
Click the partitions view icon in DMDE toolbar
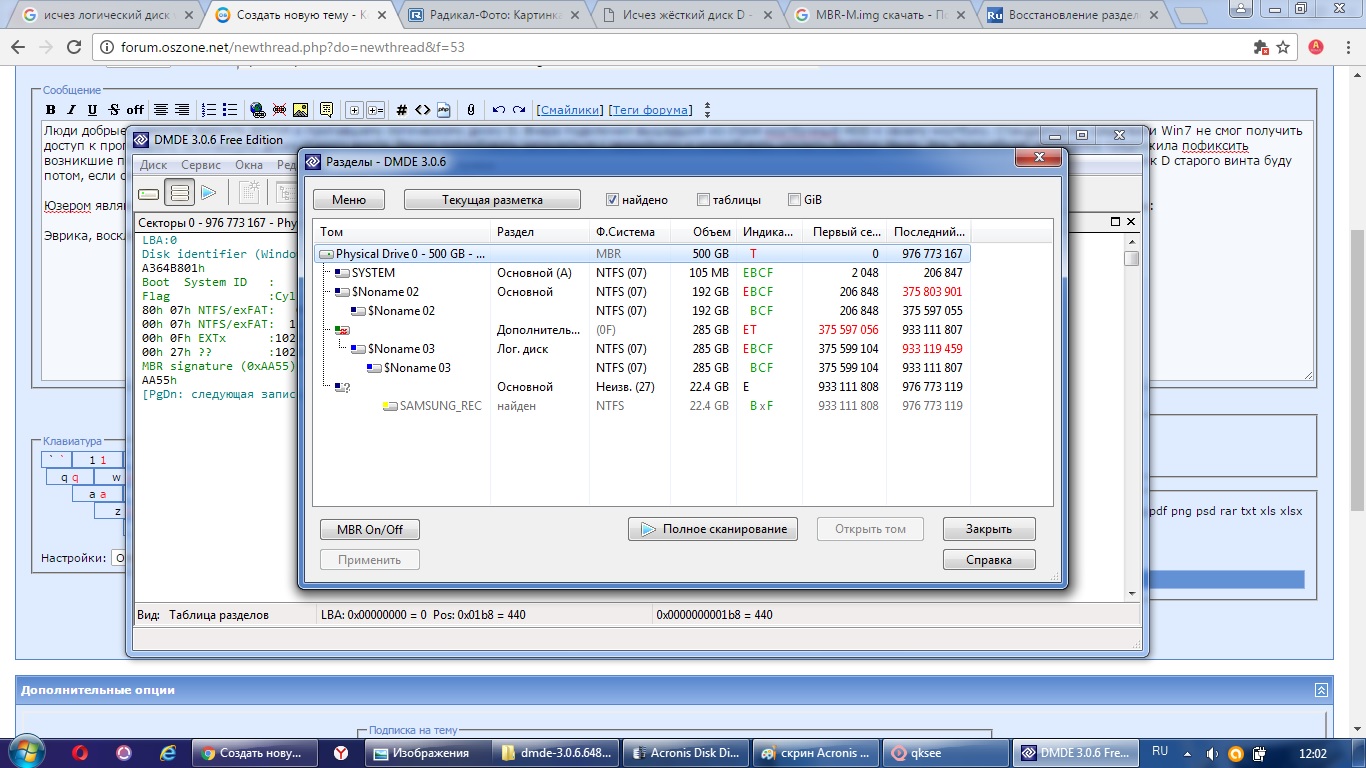180,193
